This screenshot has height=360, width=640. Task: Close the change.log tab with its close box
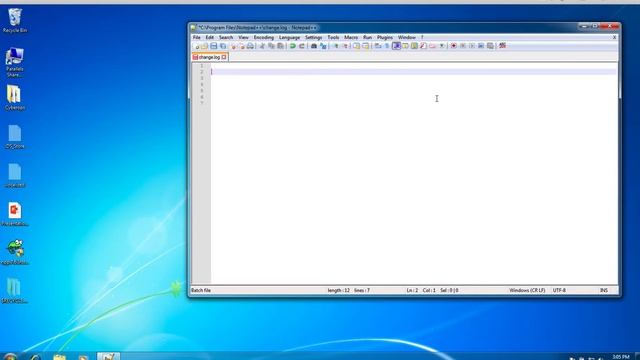(x=224, y=57)
